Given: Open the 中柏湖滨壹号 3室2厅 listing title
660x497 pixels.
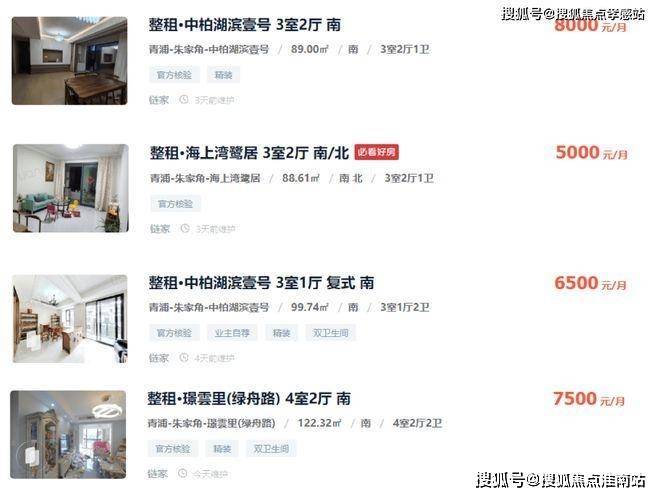Looking at the screenshot, I should point(245,25).
